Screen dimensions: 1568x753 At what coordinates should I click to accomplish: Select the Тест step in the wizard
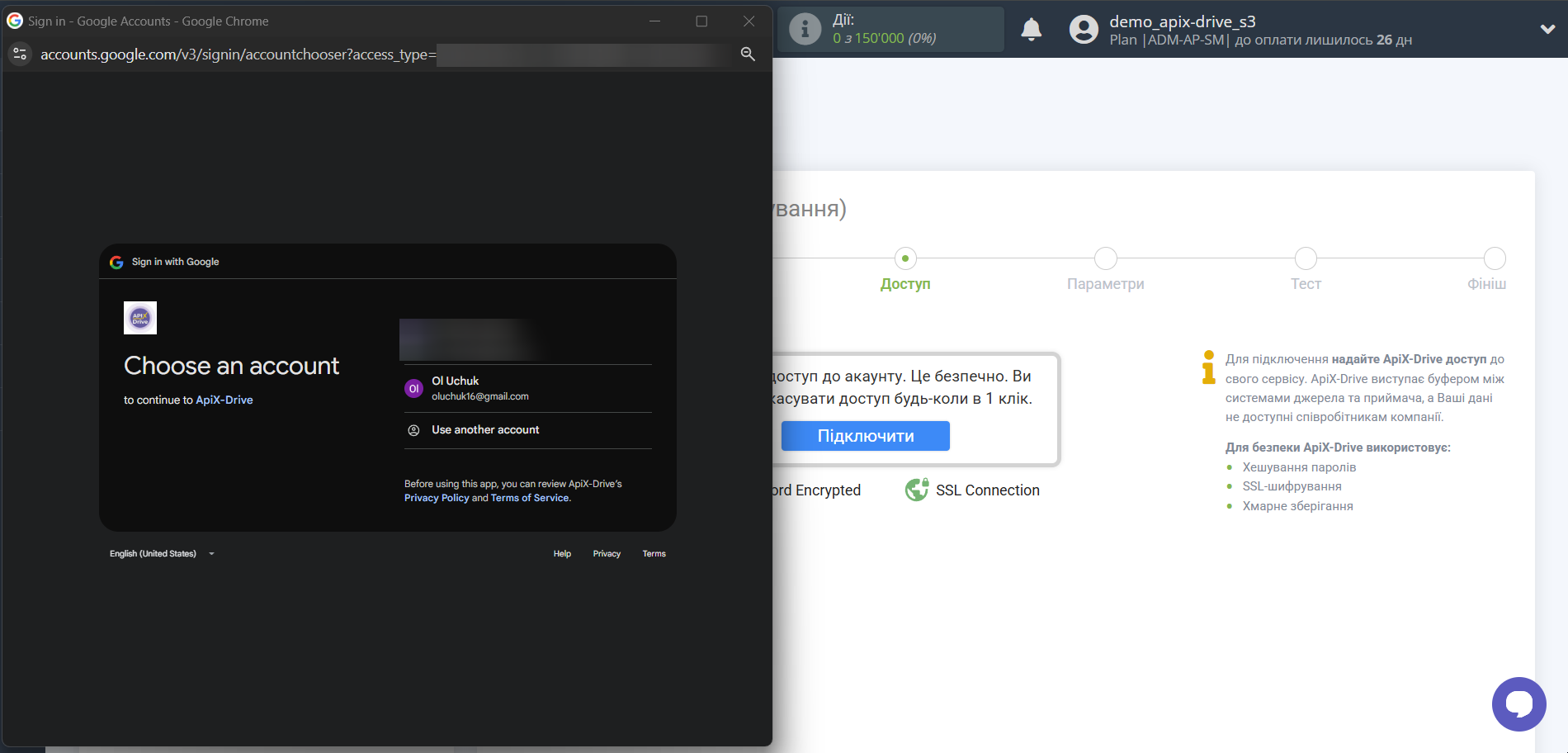[x=1306, y=271]
